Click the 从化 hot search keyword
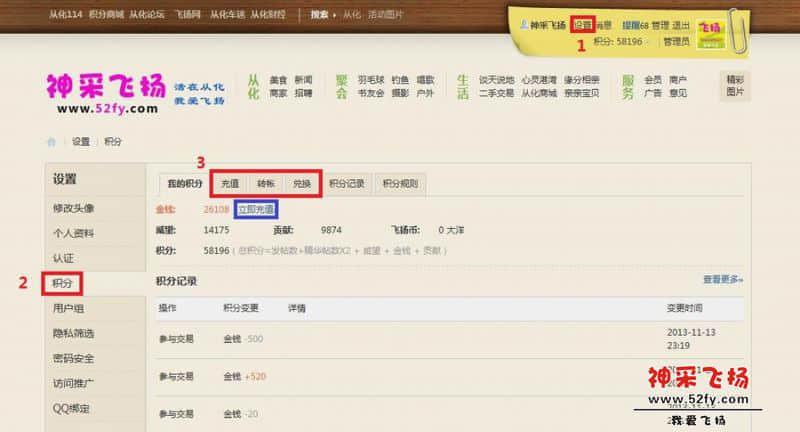Image resolution: width=800 pixels, height=432 pixels. coord(352,15)
